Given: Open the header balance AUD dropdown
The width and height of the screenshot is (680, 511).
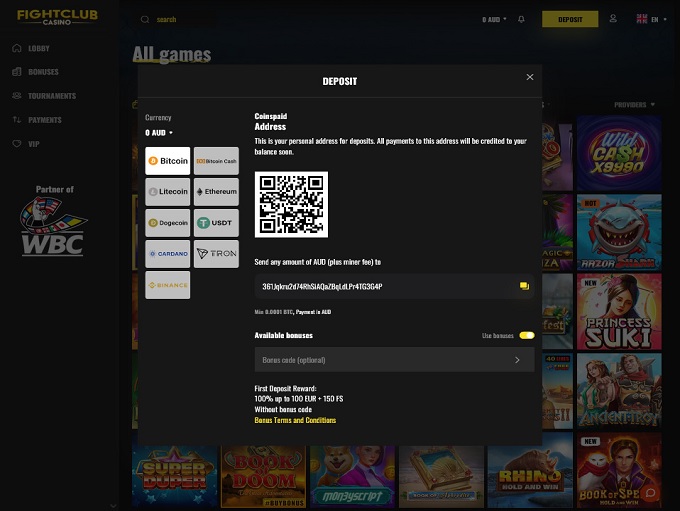Looking at the screenshot, I should (494, 19).
